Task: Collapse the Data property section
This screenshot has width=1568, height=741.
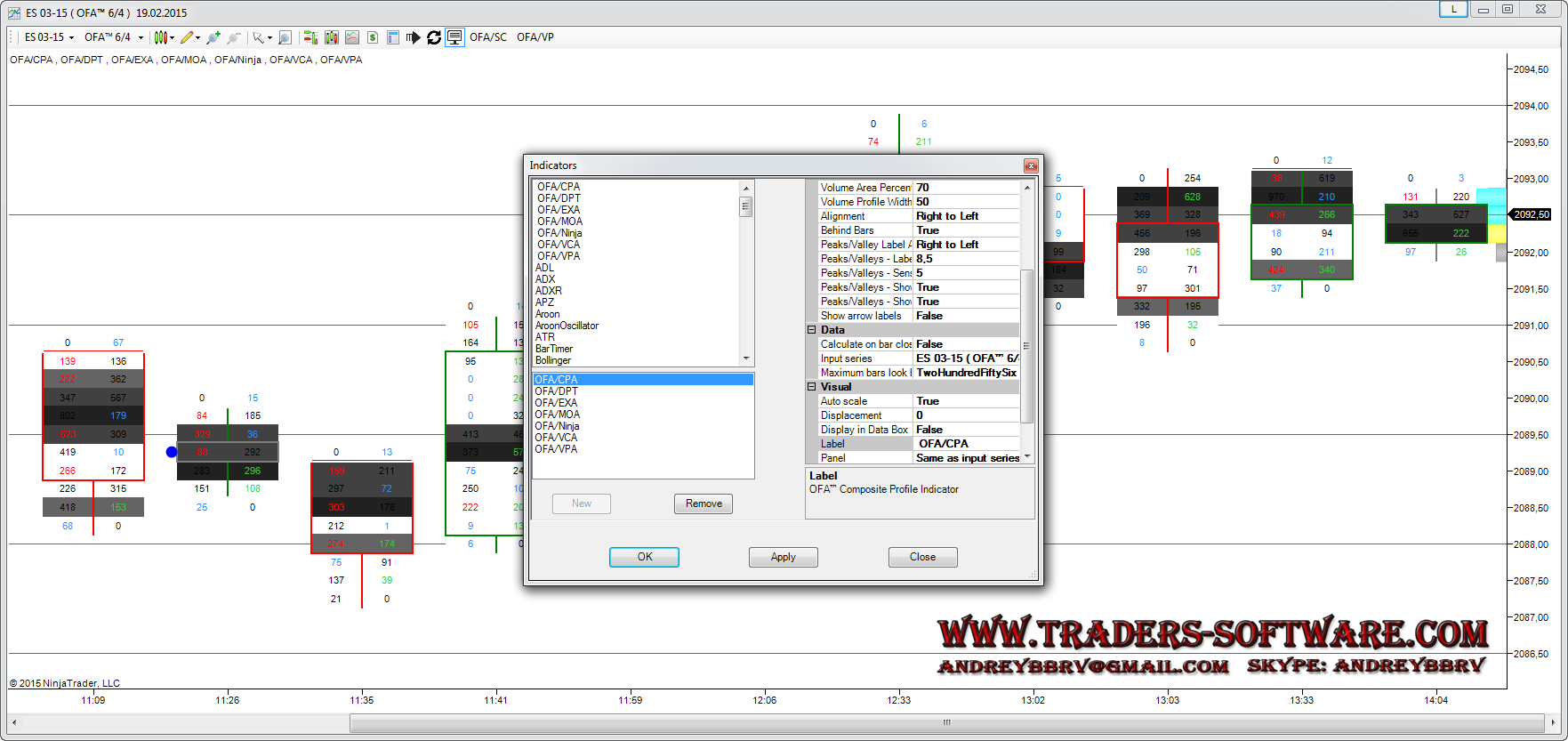Action: coord(811,330)
